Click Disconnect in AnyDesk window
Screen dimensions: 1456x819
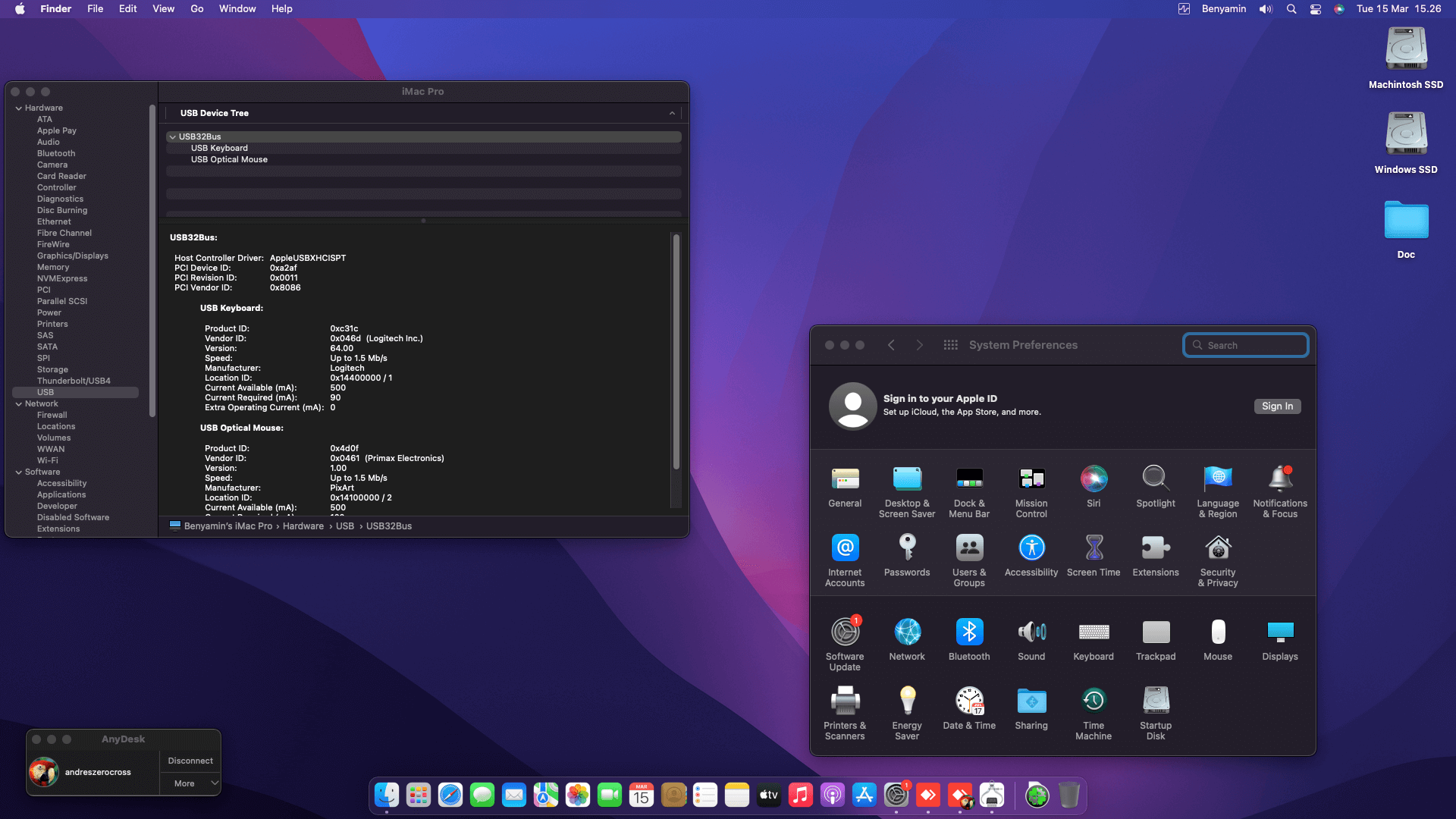point(190,761)
